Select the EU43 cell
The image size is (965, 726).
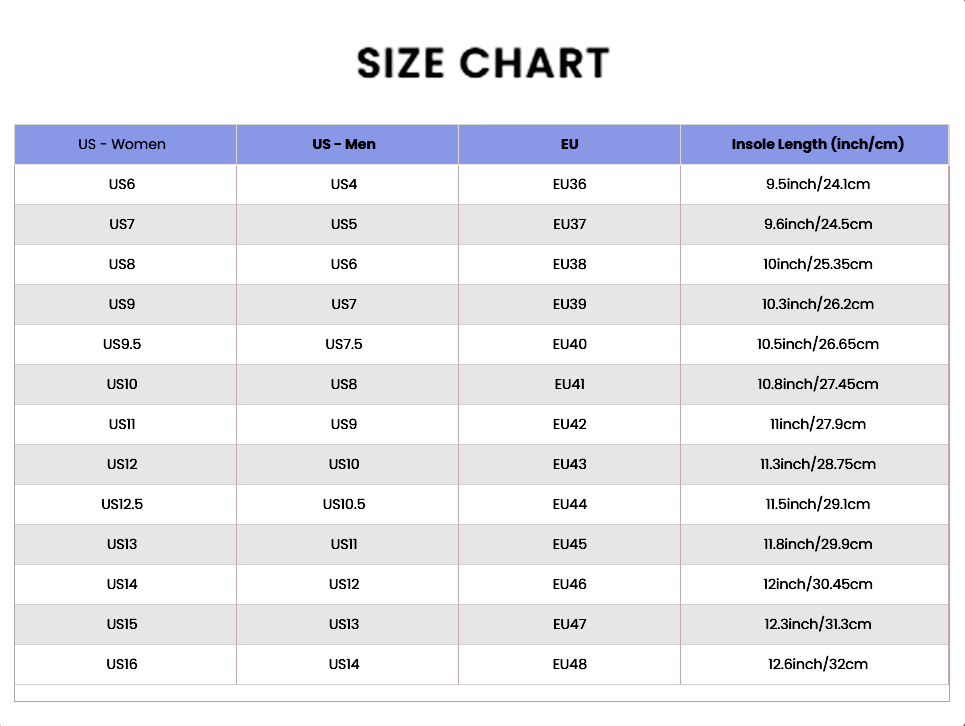pyautogui.click(x=569, y=464)
